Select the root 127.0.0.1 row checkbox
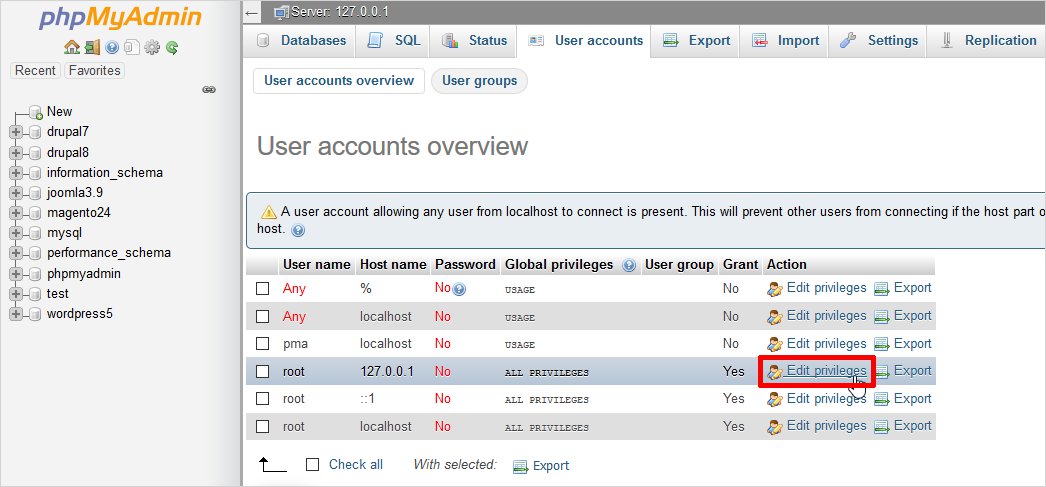The height and width of the screenshot is (487, 1046). pyautogui.click(x=263, y=371)
